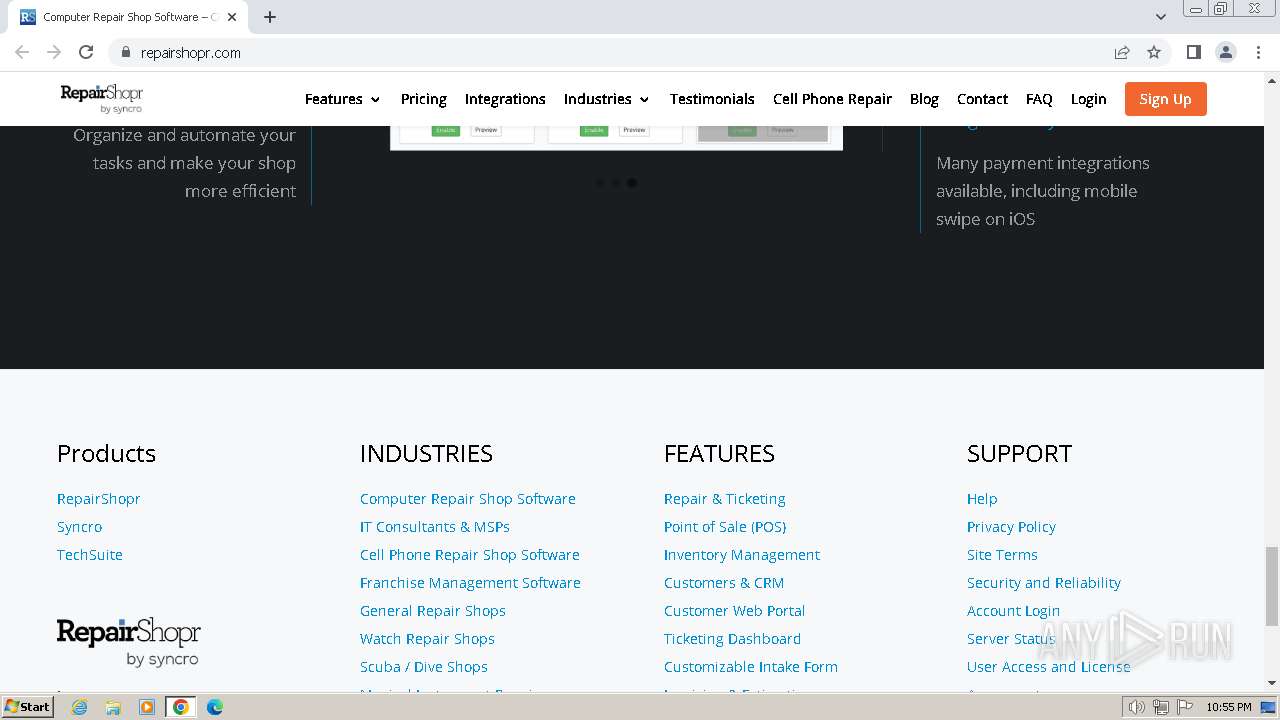Open a new tab with the plus icon
The height and width of the screenshot is (720, 1280).
[270, 17]
